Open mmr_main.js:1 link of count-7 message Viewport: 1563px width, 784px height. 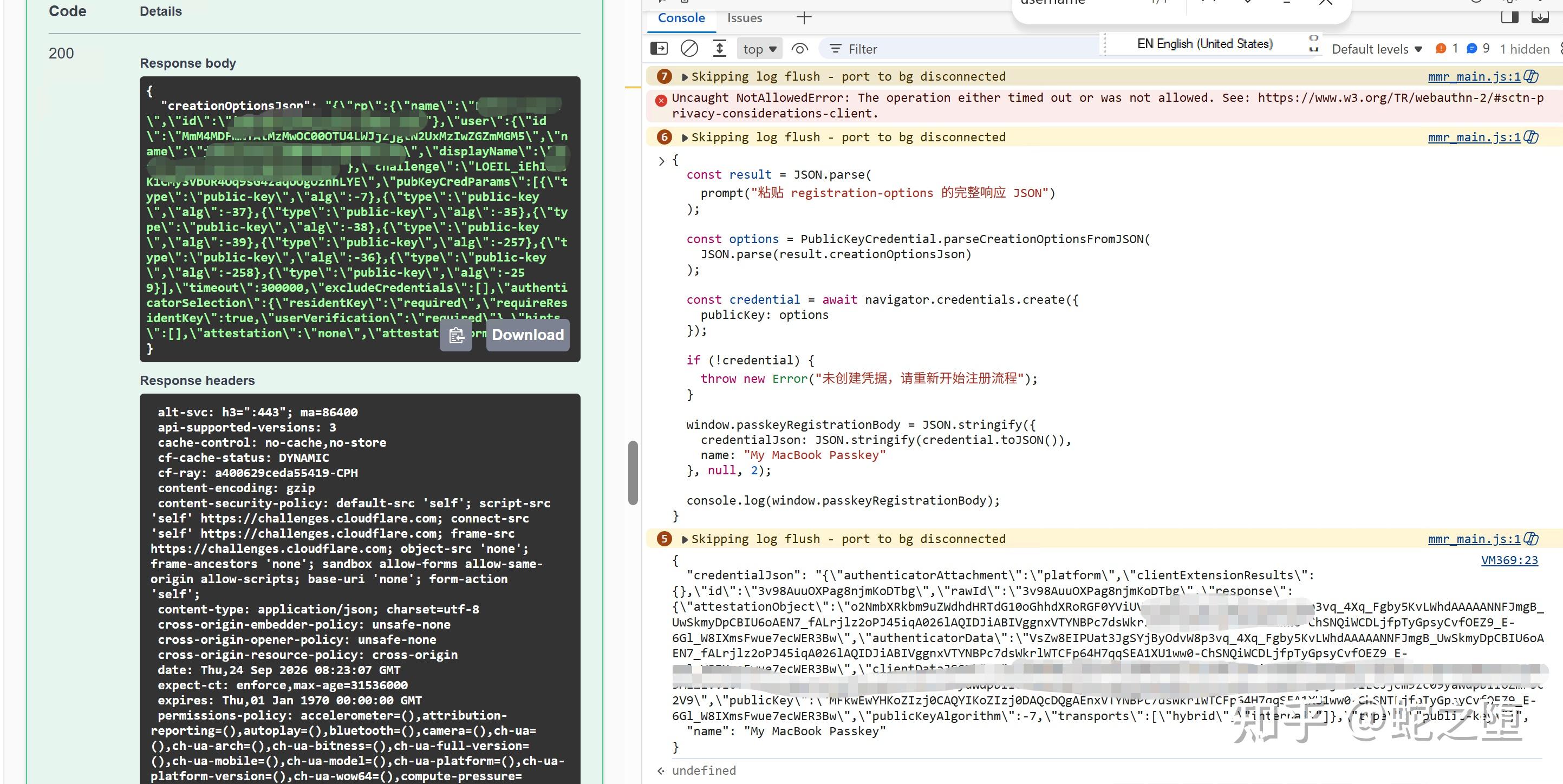(x=1474, y=76)
